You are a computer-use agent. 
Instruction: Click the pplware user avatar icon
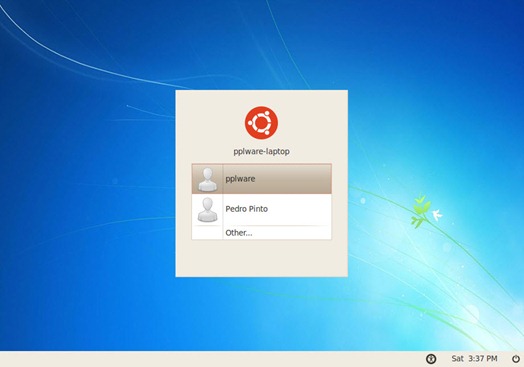pyautogui.click(x=208, y=179)
